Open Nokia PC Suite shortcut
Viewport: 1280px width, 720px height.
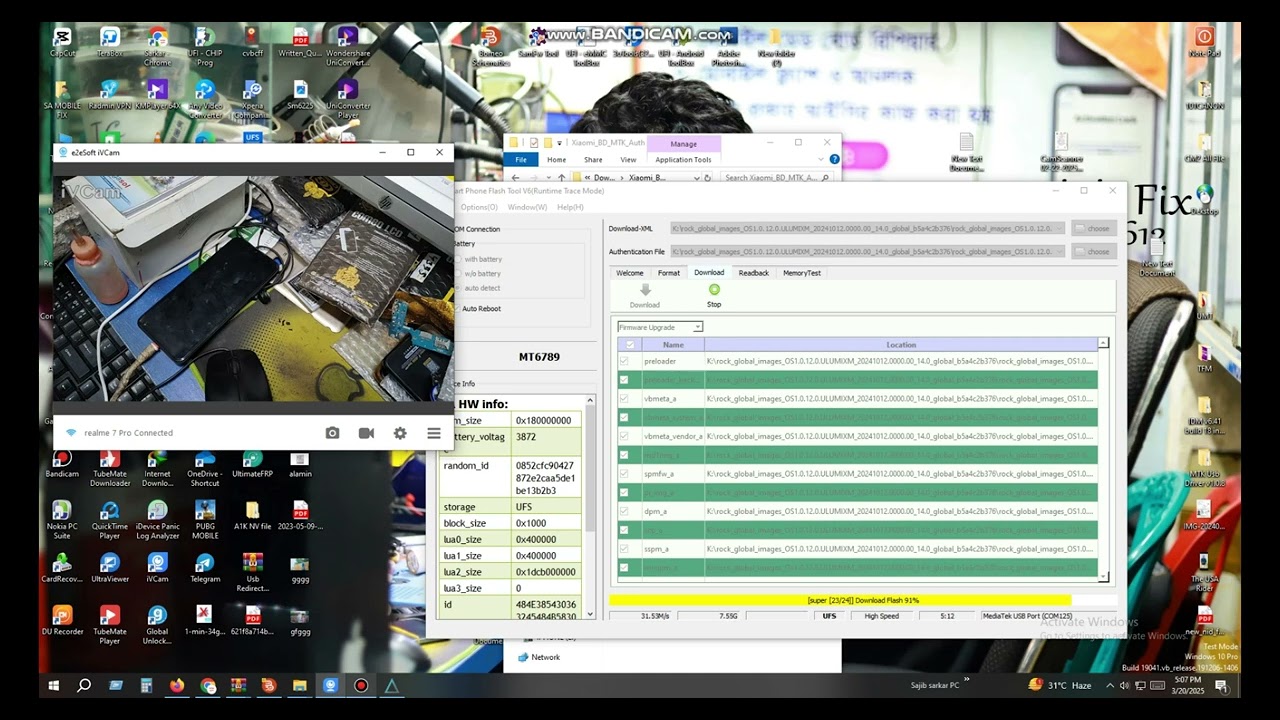pyautogui.click(x=62, y=520)
